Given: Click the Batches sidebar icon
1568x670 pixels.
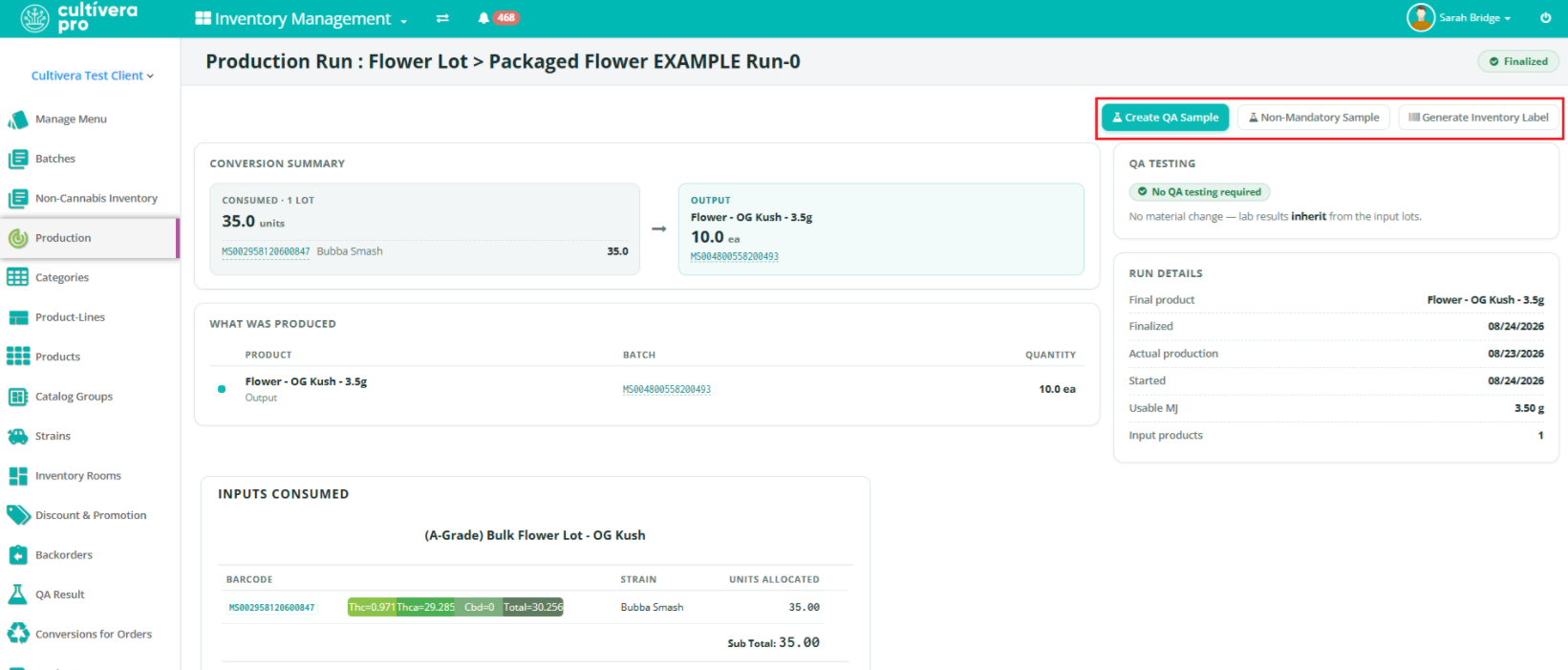Looking at the screenshot, I should pyautogui.click(x=17, y=159).
